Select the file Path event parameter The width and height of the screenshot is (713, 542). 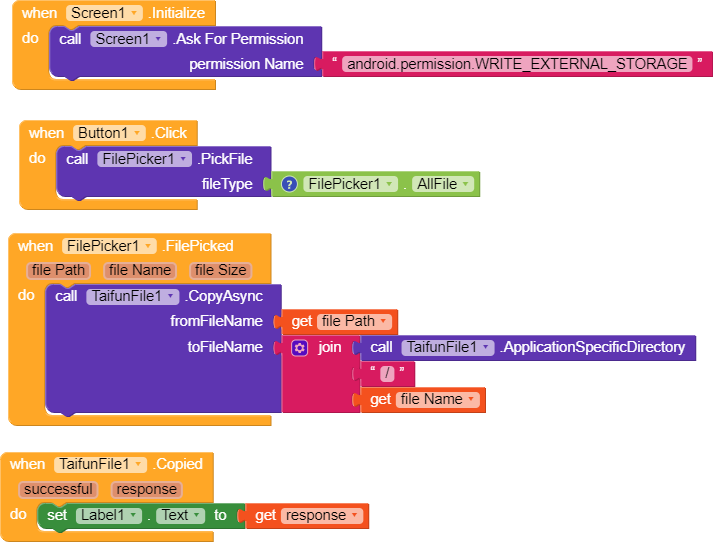59,270
